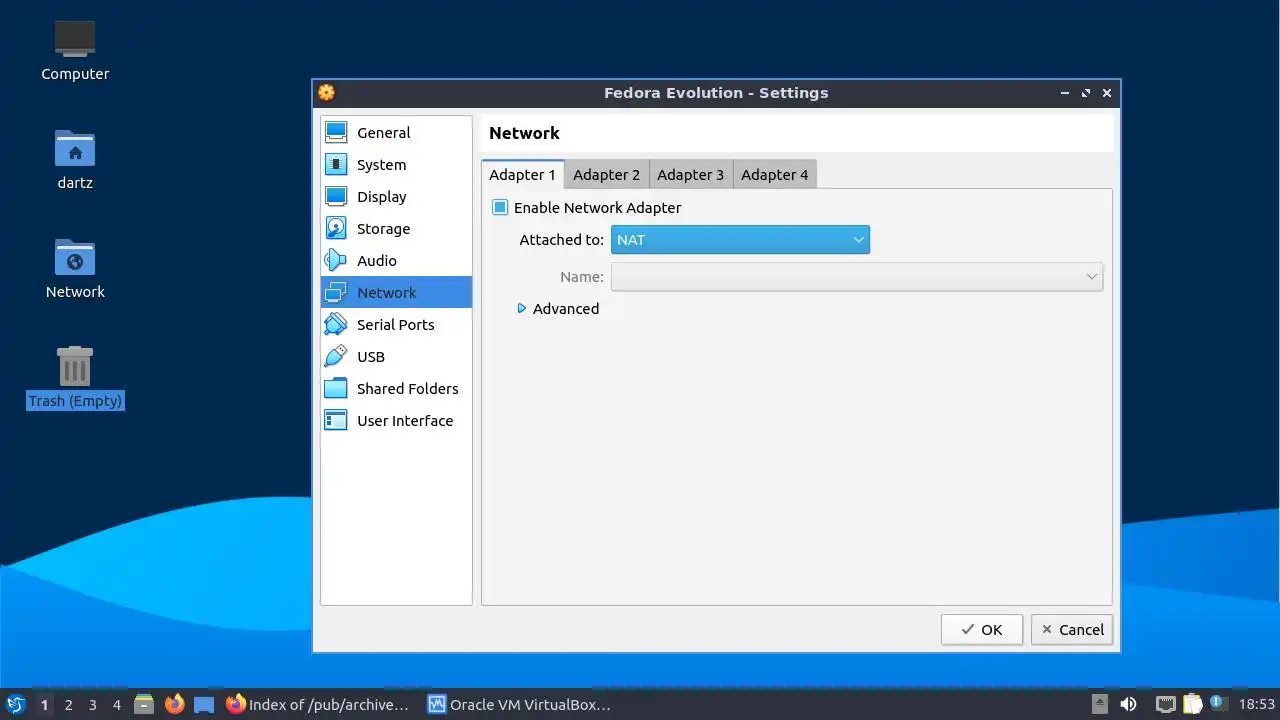Viewport: 1280px width, 720px height.
Task: Toggle the Enable Network Adapter checkbox
Action: [x=587, y=208]
